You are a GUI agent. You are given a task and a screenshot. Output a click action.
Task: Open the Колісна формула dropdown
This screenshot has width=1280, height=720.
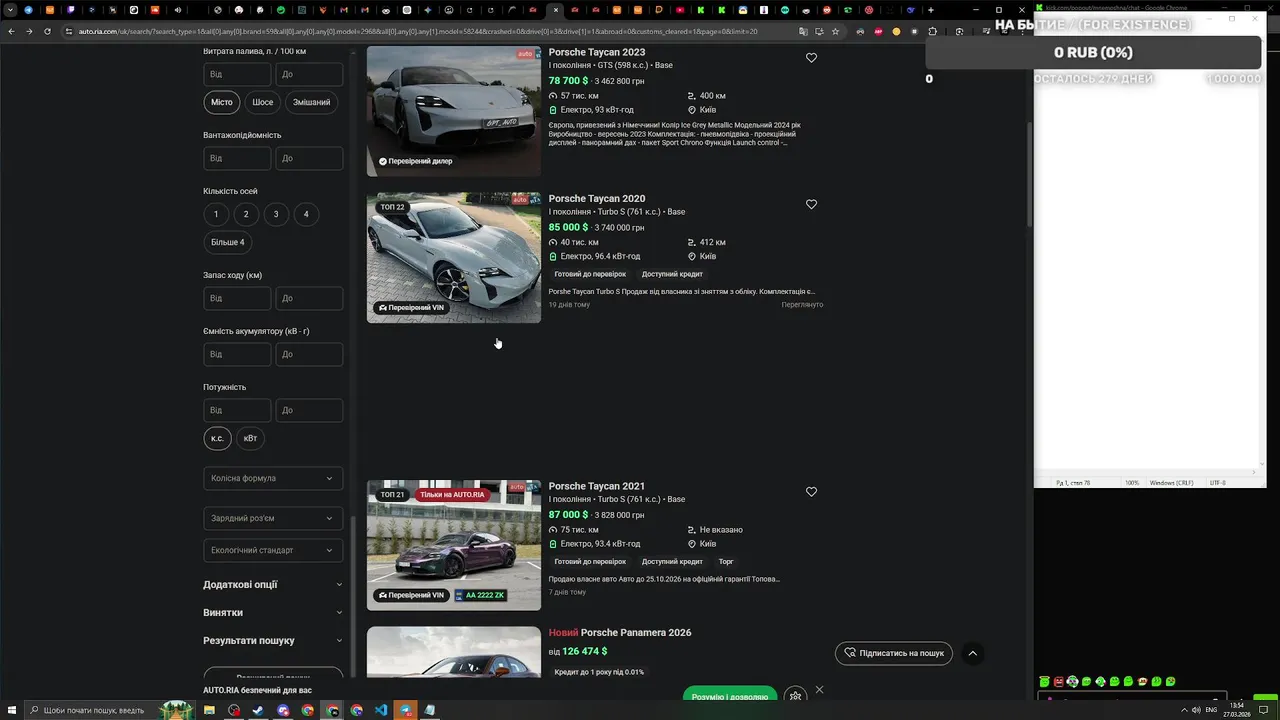point(273,478)
